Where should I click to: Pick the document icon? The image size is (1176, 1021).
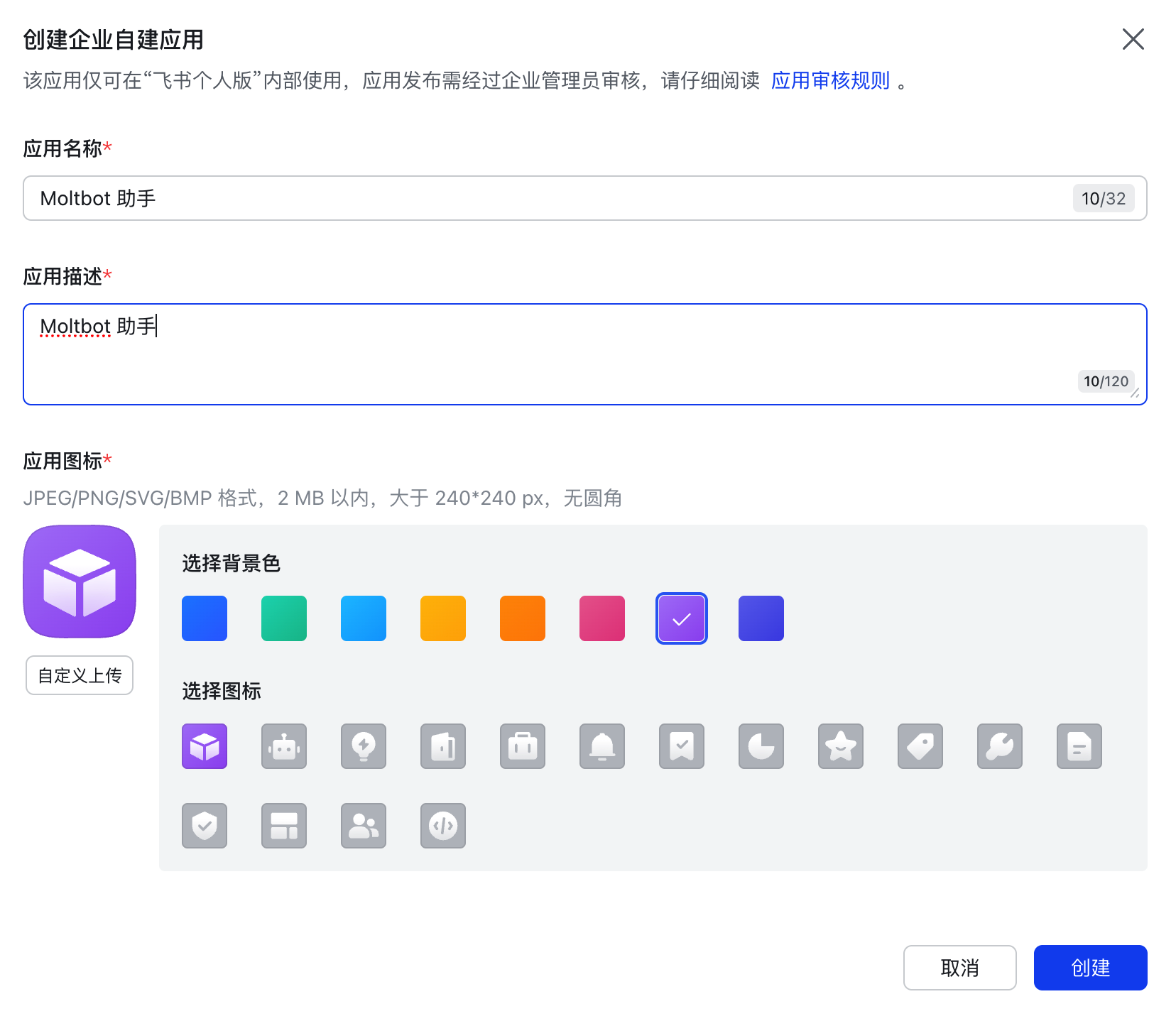click(1079, 746)
